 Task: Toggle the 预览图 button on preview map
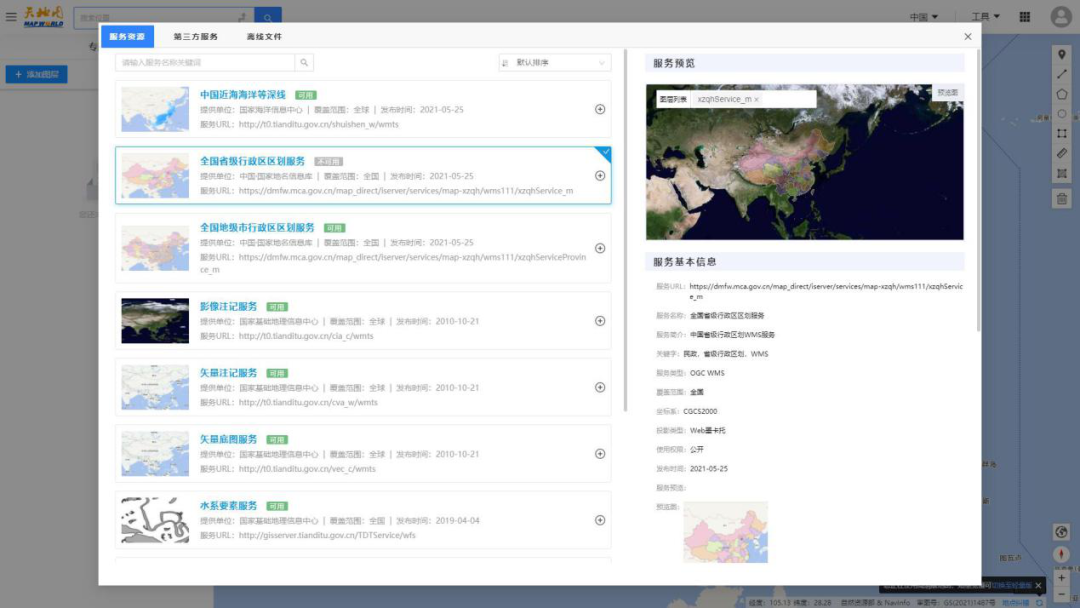point(947,93)
